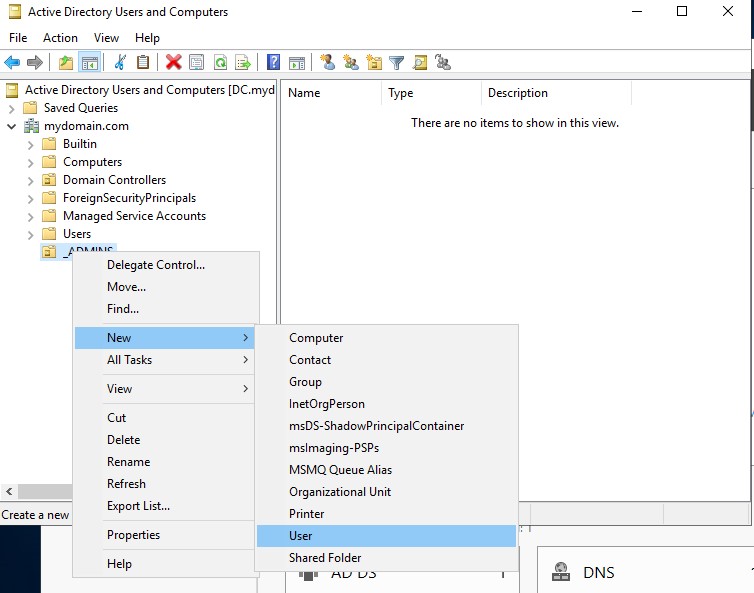The image size is (754, 593).
Task: Select Contact in New submenu
Action: [x=387, y=360]
